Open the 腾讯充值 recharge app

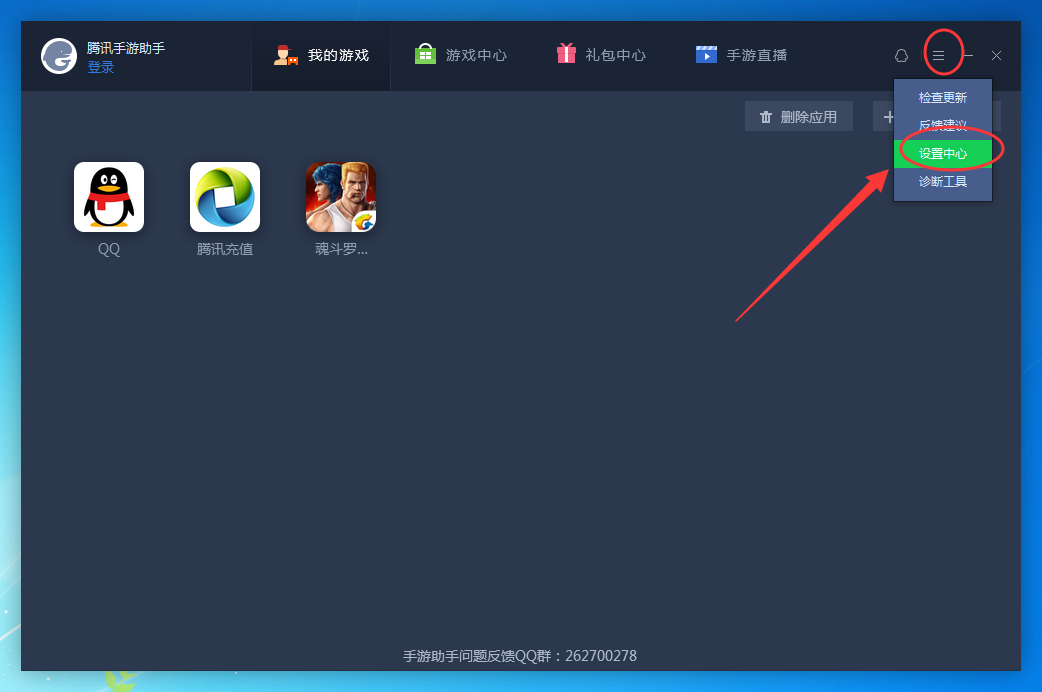point(224,196)
